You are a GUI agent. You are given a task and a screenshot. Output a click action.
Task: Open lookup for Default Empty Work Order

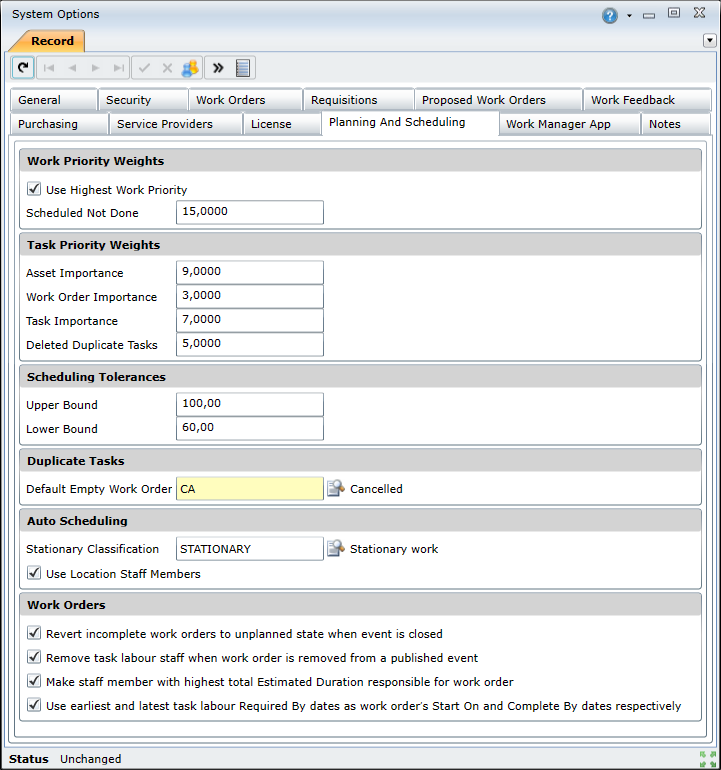(336, 489)
